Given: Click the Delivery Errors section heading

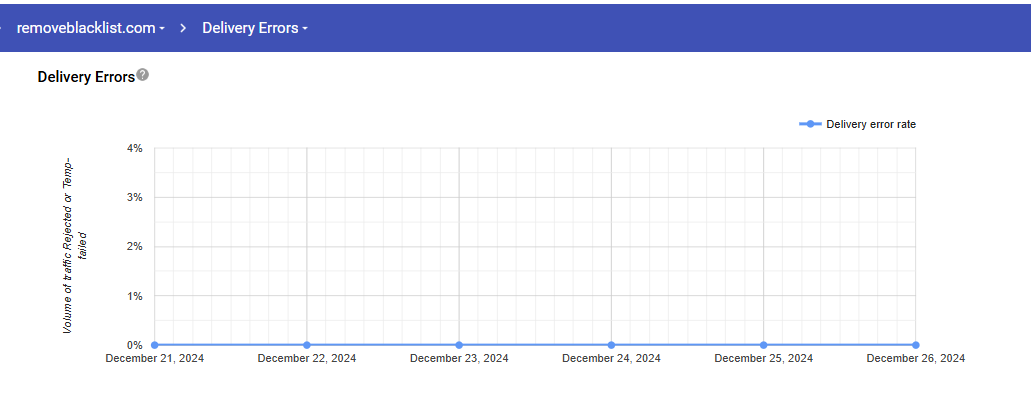Looking at the screenshot, I should [x=86, y=76].
